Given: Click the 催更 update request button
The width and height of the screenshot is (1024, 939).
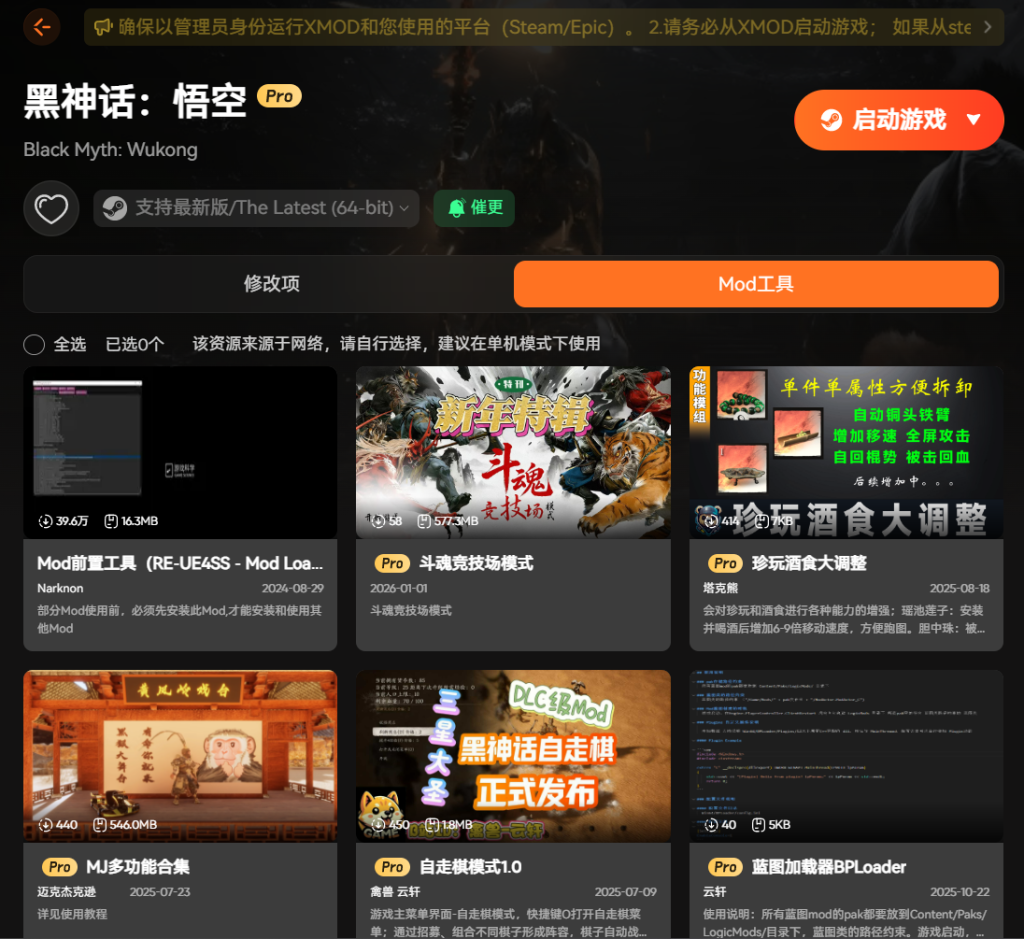Looking at the screenshot, I should click(x=474, y=208).
